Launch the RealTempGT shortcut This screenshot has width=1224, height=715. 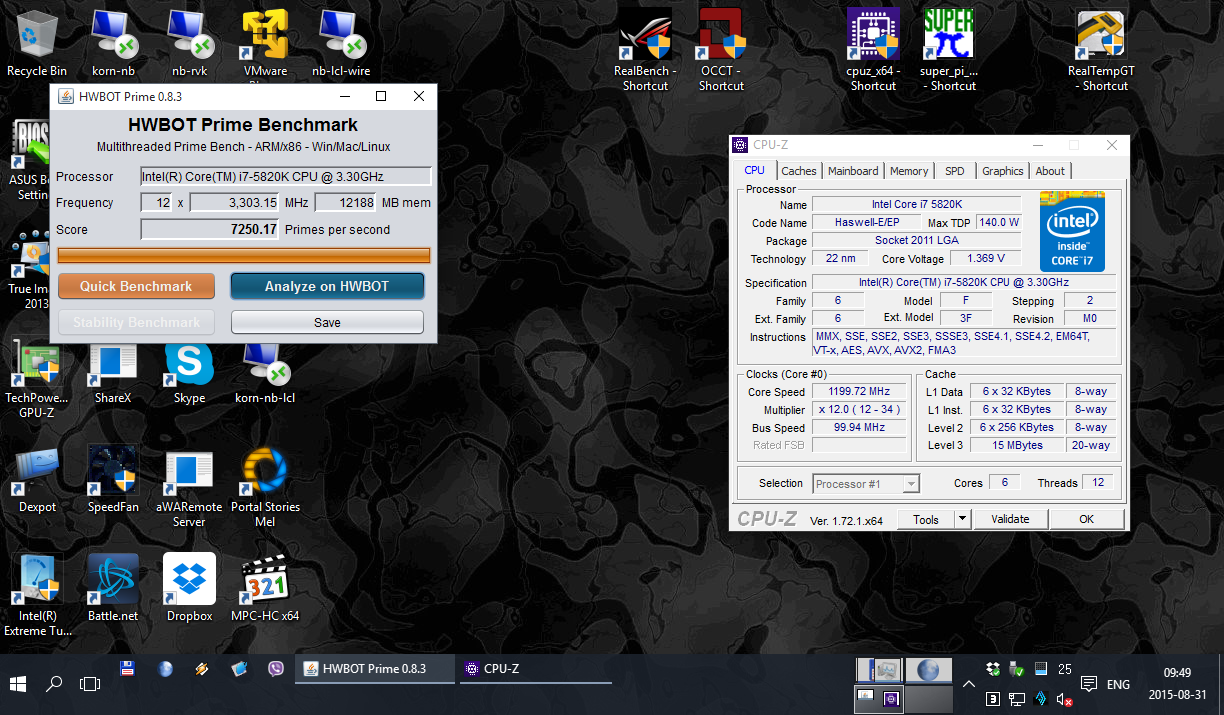click(x=1101, y=50)
